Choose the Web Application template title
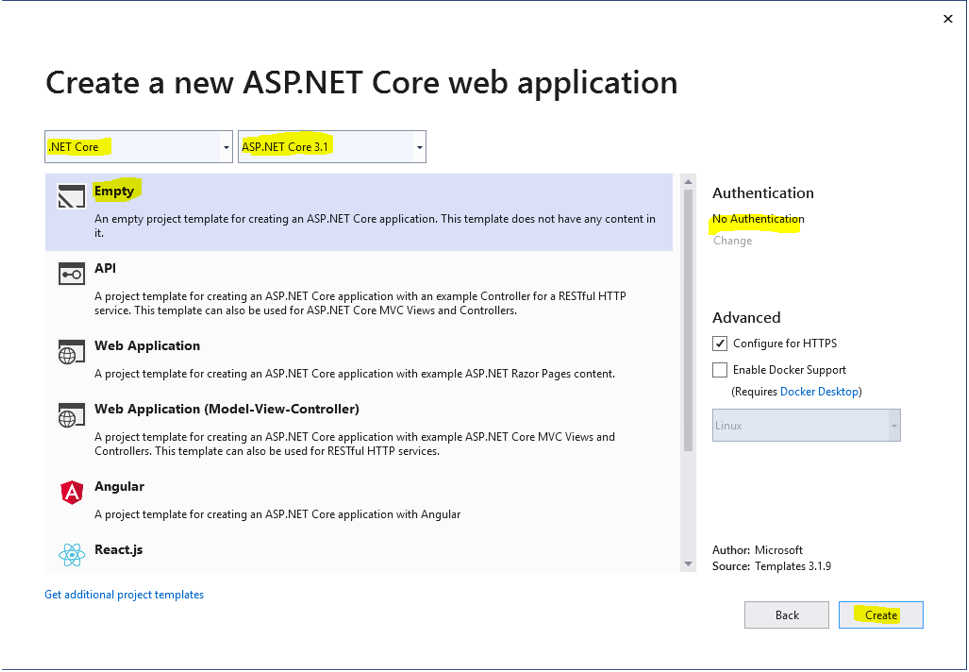This screenshot has width=969, height=672. click(x=147, y=346)
